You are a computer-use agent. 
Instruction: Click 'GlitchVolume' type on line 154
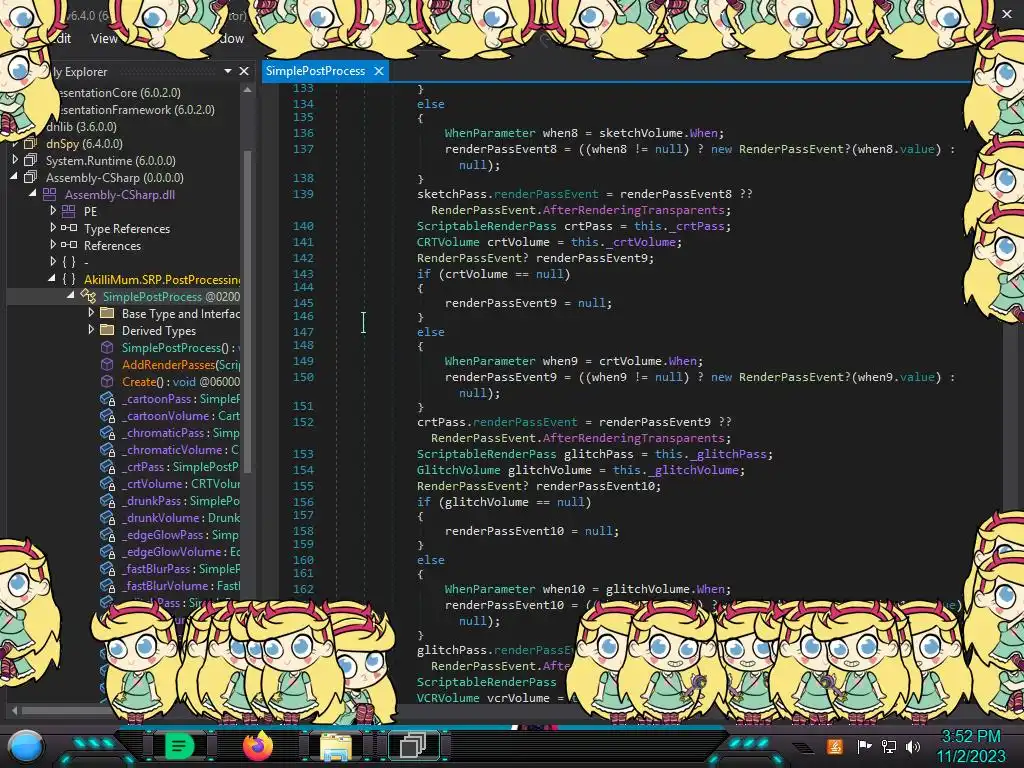click(x=458, y=470)
